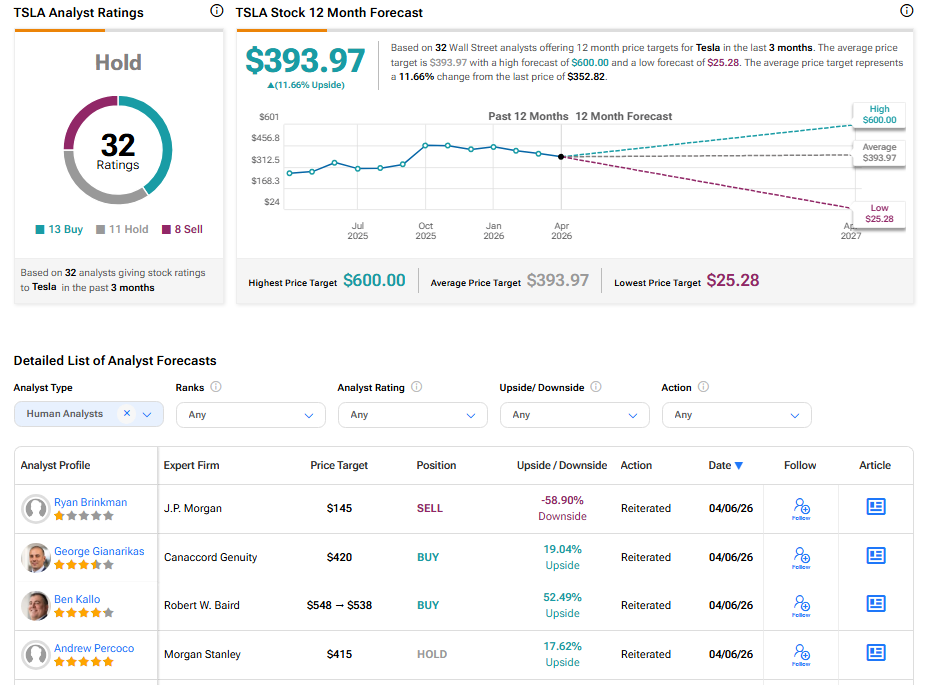Open George Gianarikas profile link
This screenshot has height=685, width=927.
coord(99,551)
